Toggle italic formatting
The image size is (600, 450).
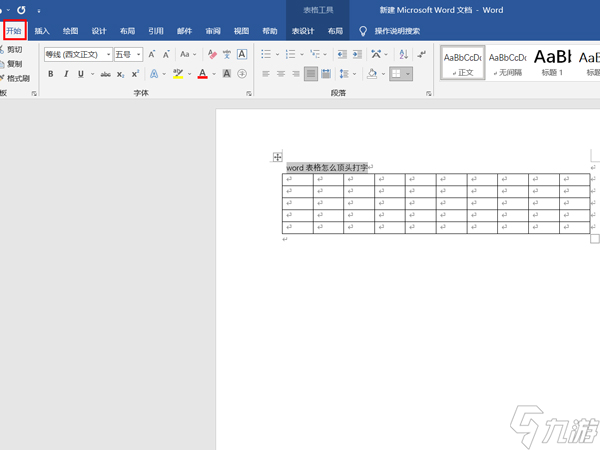click(x=66, y=74)
